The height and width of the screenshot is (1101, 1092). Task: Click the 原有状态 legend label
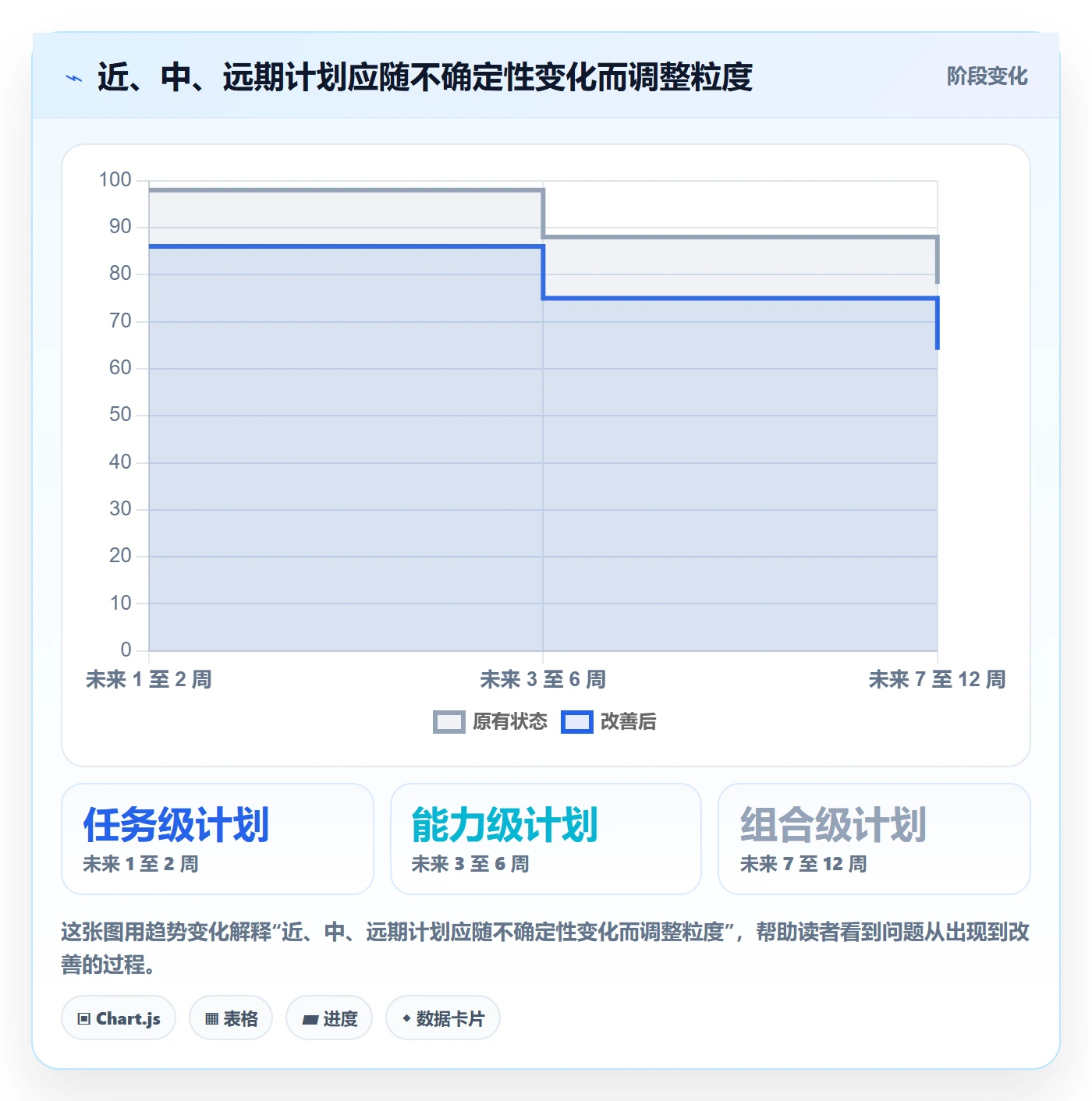tap(510, 722)
